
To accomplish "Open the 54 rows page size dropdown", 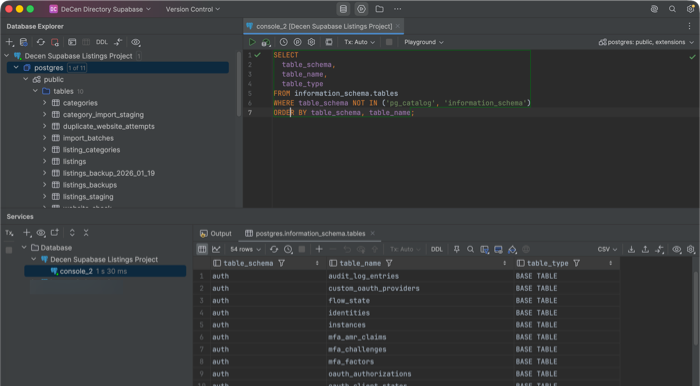I will [246, 249].
